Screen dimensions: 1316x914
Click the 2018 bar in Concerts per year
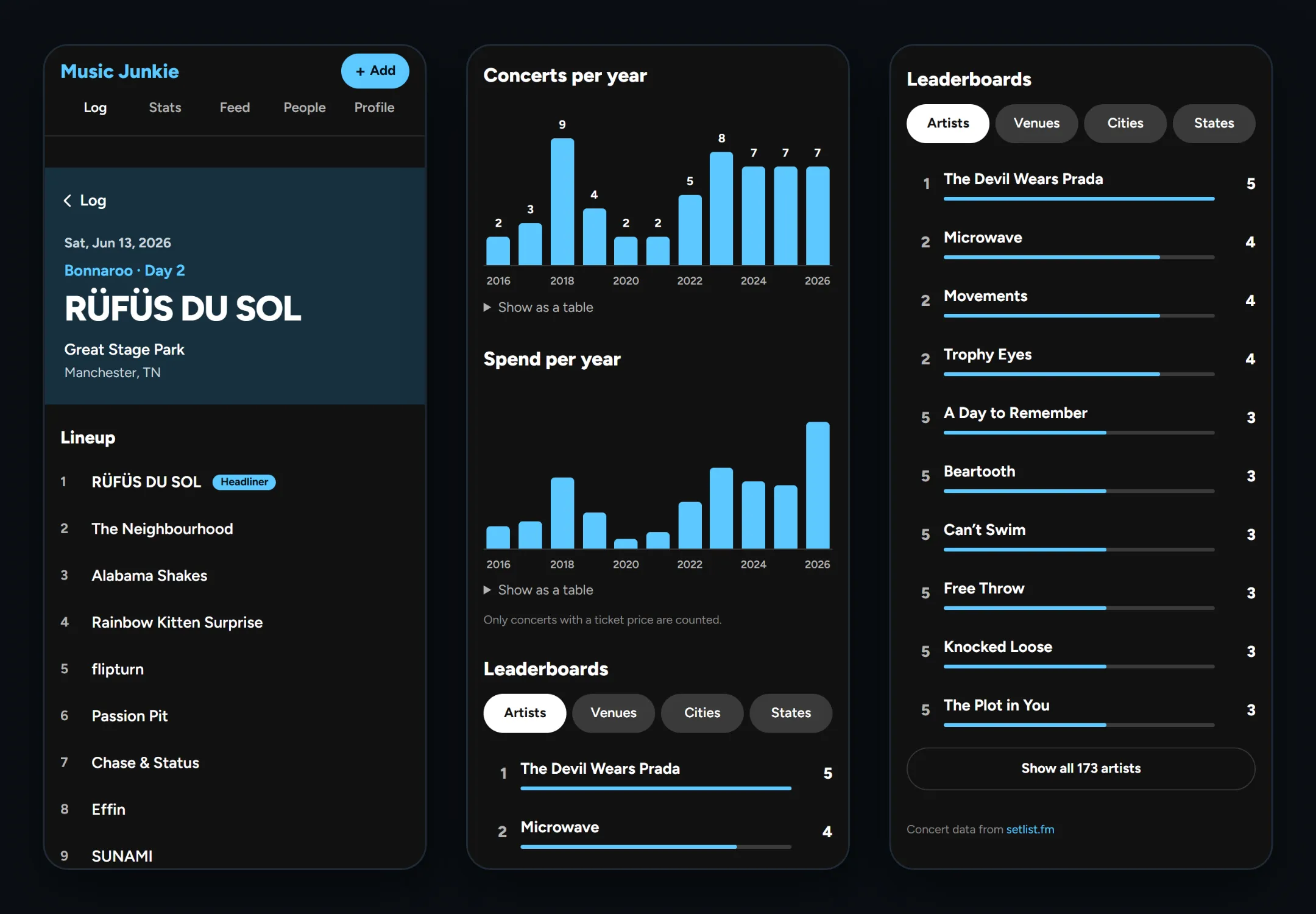(562, 202)
